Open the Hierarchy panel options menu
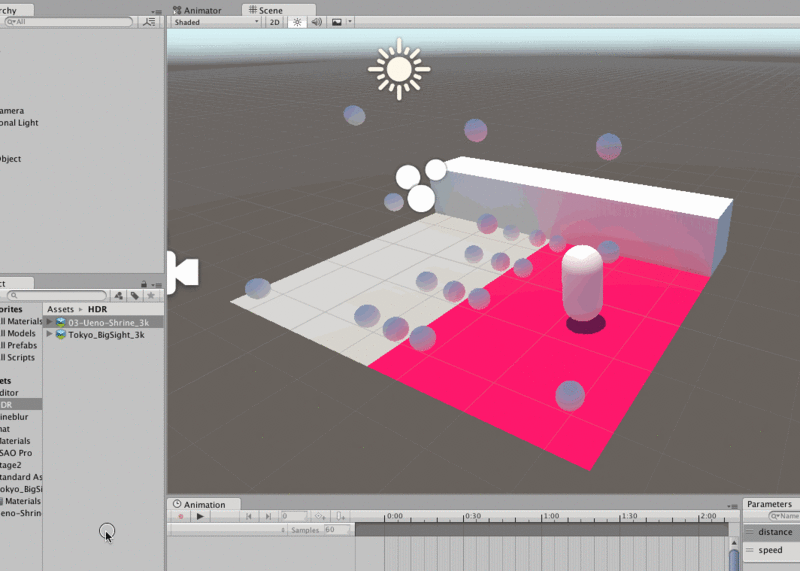 coord(157,11)
